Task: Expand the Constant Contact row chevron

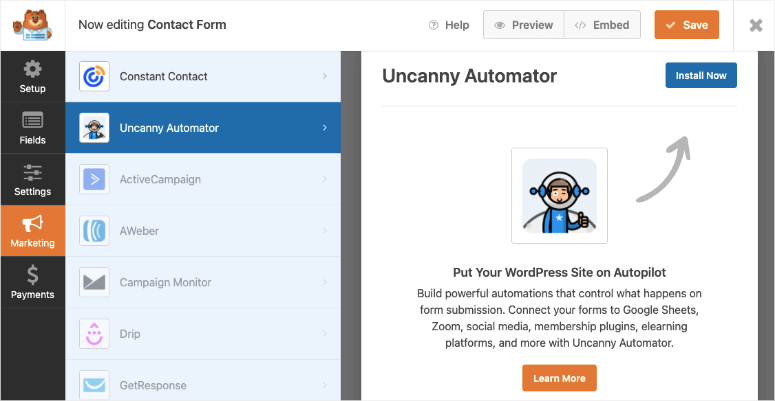Action: [x=325, y=76]
